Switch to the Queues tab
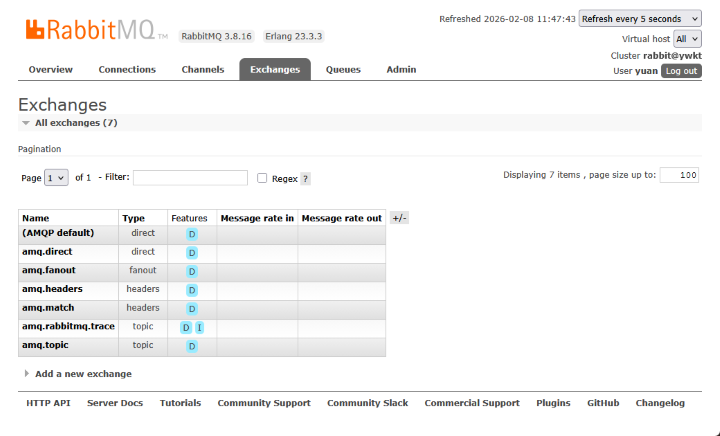The image size is (720, 436). (x=343, y=70)
